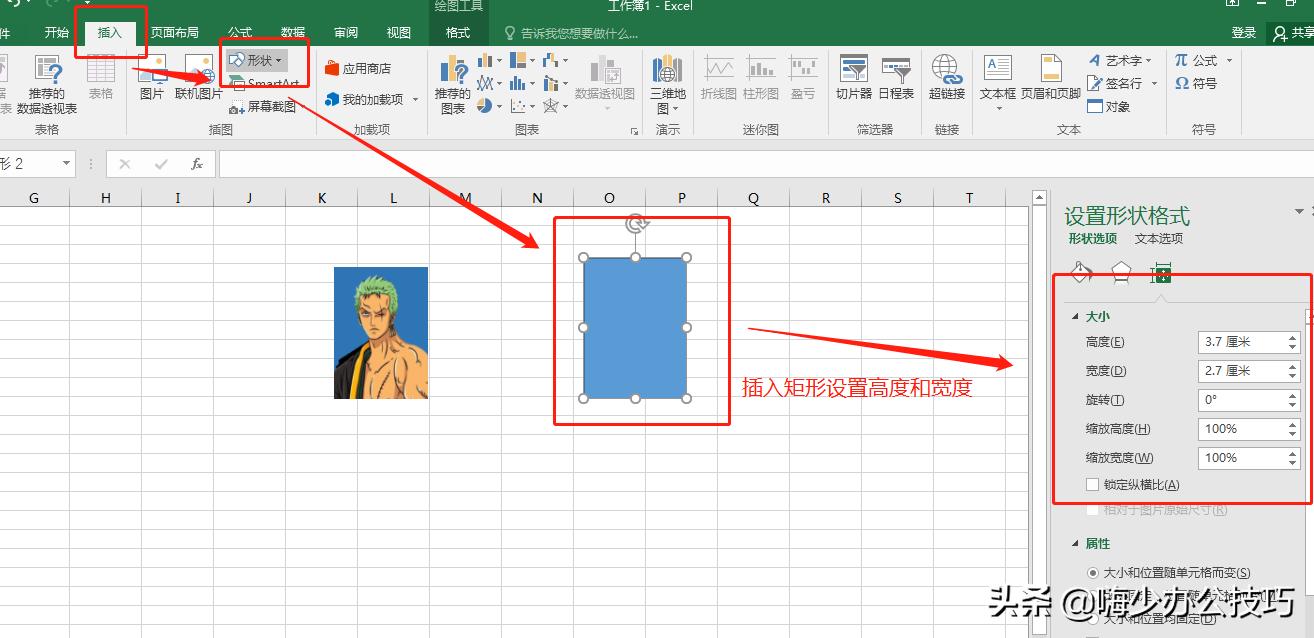
Task: Open 应用商店 add-in store
Action: [x=357, y=69]
